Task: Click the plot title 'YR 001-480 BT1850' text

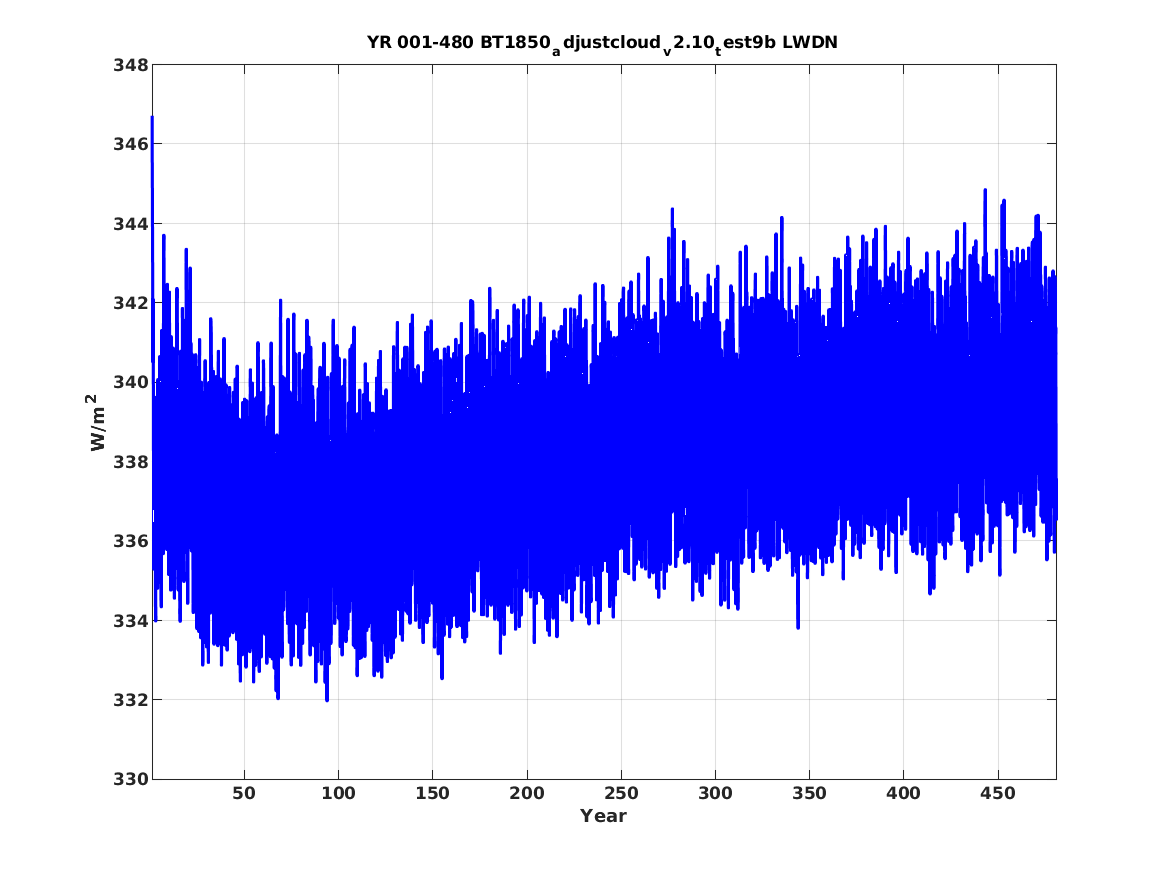Action: [458, 42]
